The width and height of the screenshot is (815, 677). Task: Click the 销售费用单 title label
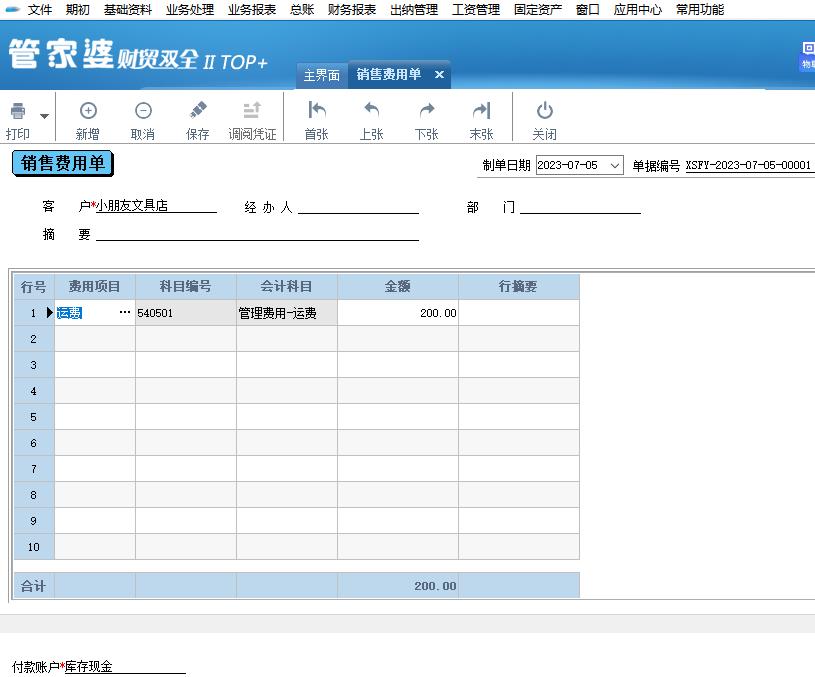62,163
